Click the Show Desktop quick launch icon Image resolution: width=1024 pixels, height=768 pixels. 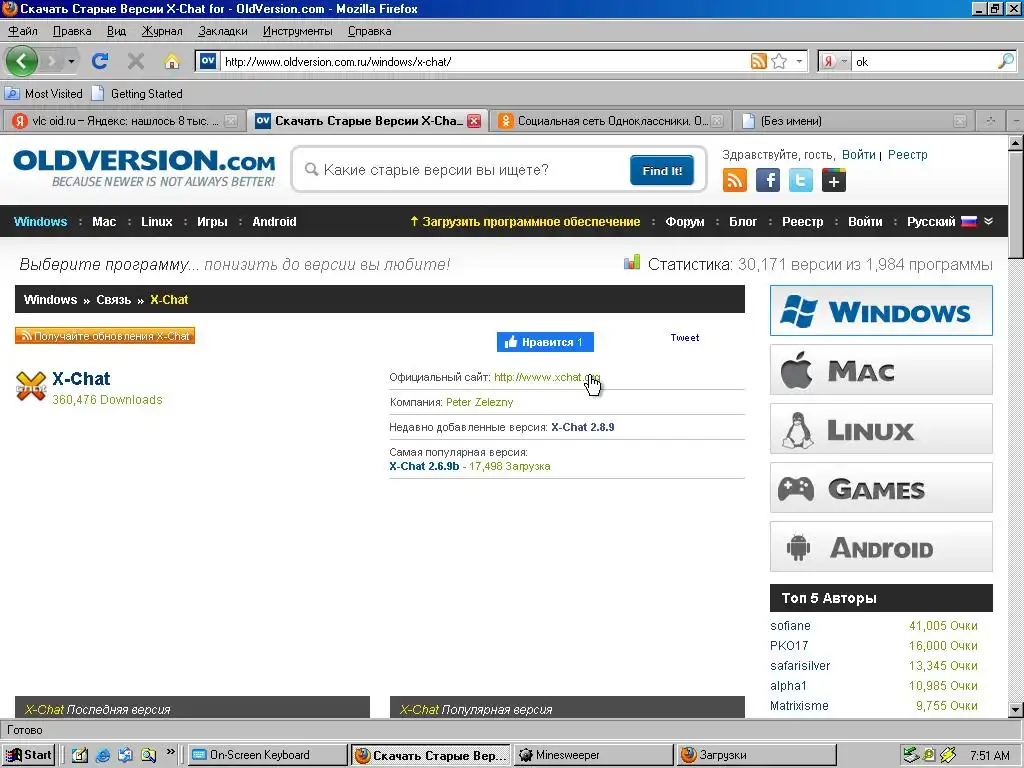(80, 755)
